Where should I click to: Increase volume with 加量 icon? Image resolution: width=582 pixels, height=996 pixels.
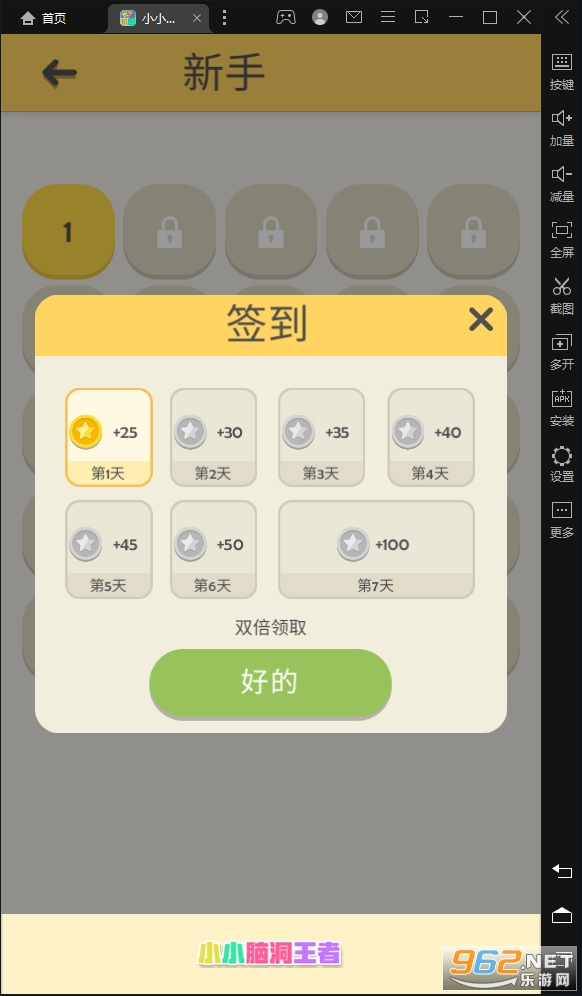coord(562,128)
